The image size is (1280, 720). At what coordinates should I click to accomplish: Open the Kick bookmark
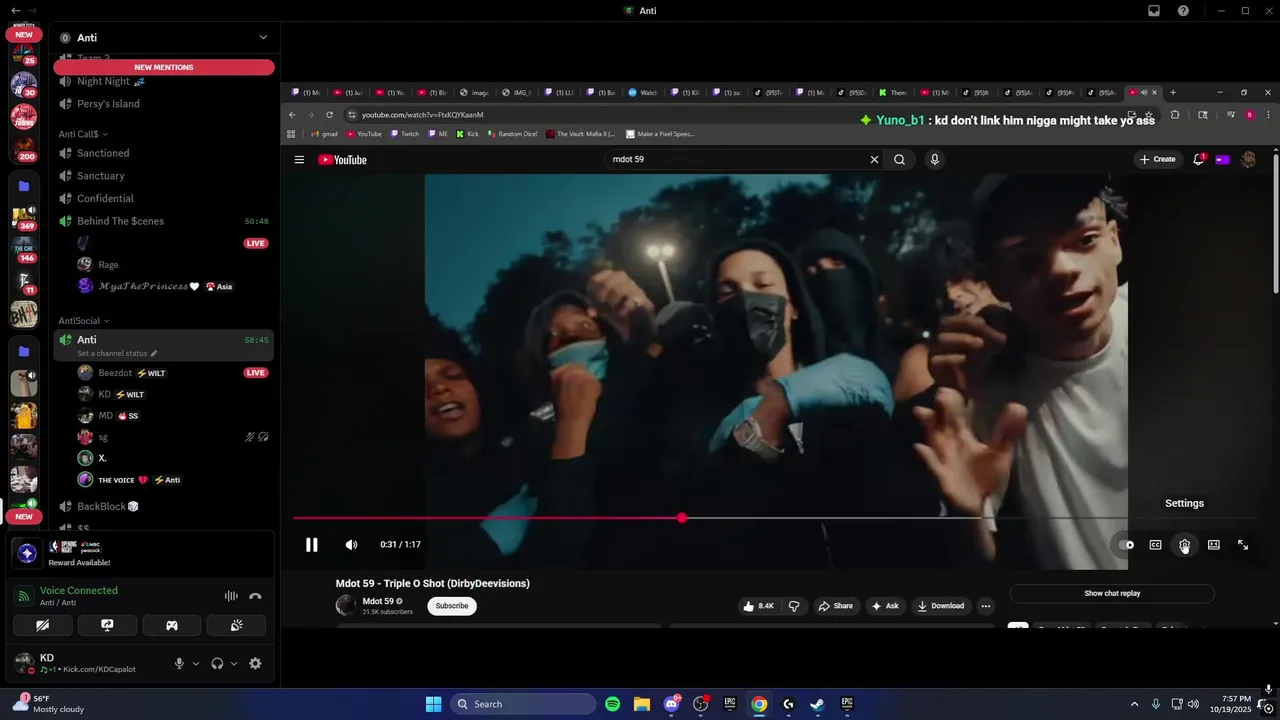(468, 134)
